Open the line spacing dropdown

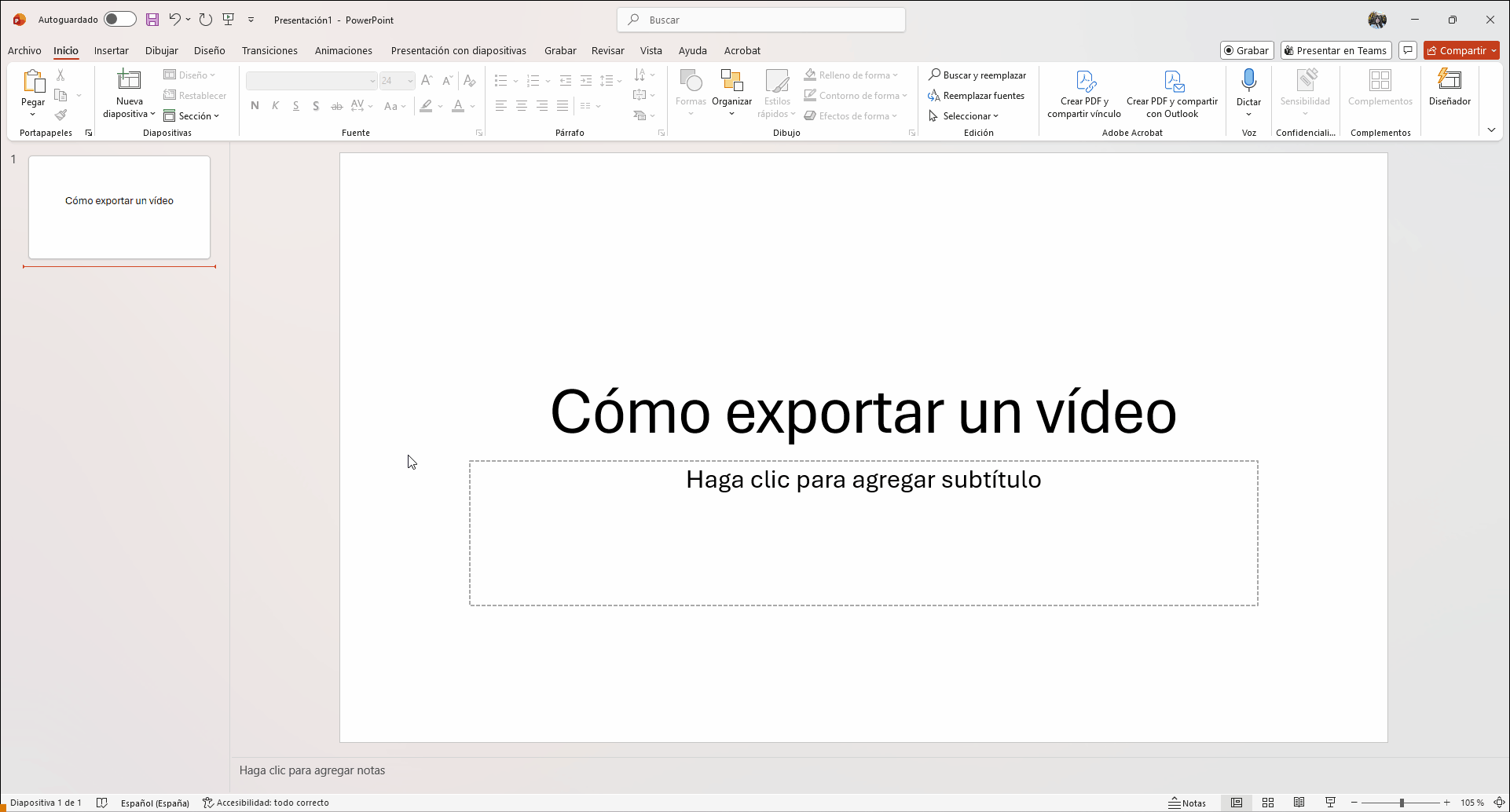610,81
